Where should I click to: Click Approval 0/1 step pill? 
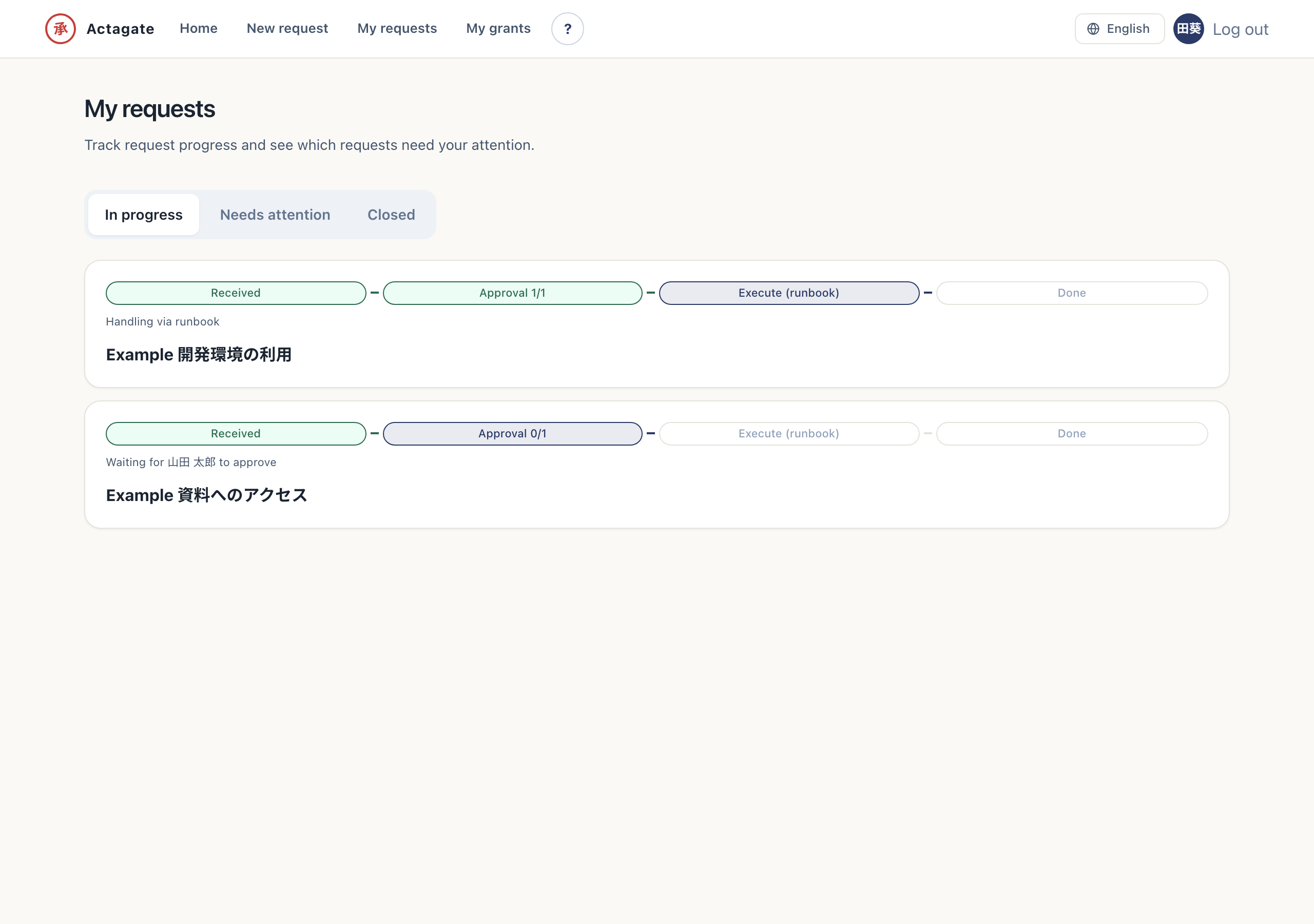(513, 434)
